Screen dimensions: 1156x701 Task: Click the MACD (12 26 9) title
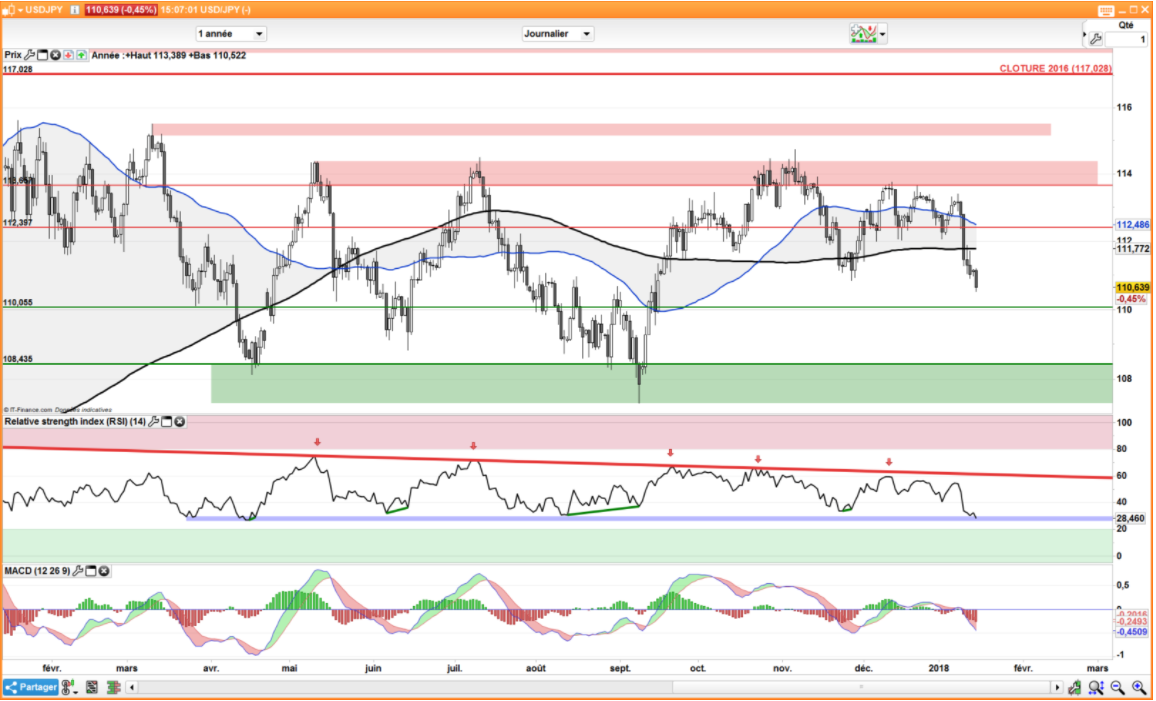coord(37,571)
